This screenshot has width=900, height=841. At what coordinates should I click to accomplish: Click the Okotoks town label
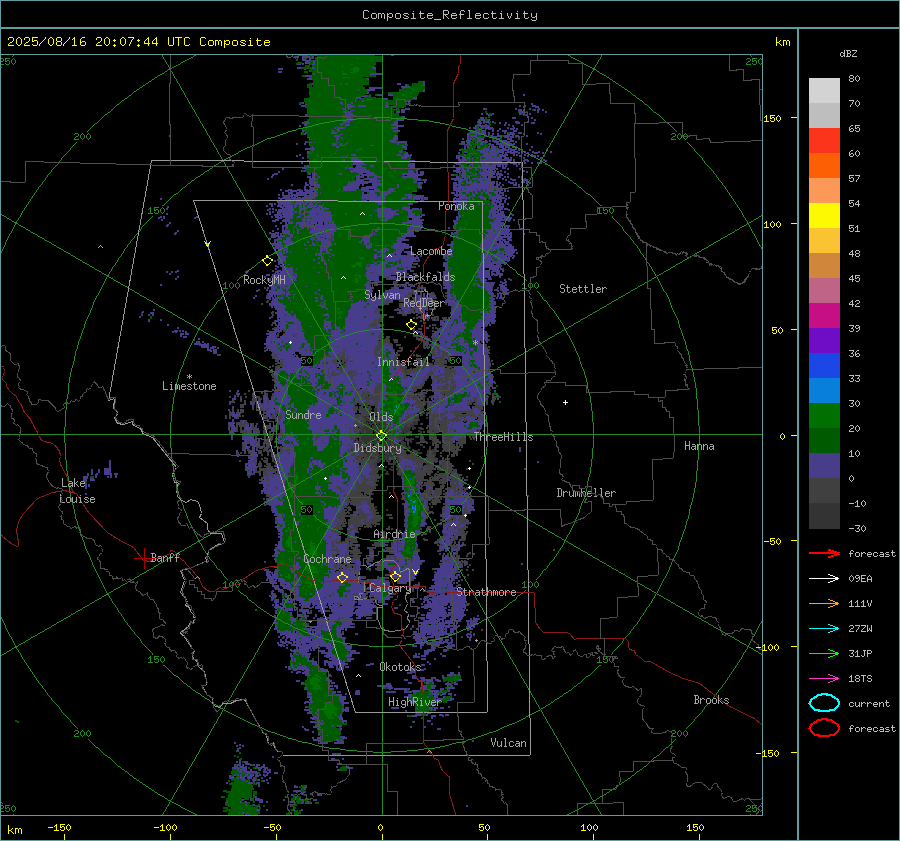[401, 667]
